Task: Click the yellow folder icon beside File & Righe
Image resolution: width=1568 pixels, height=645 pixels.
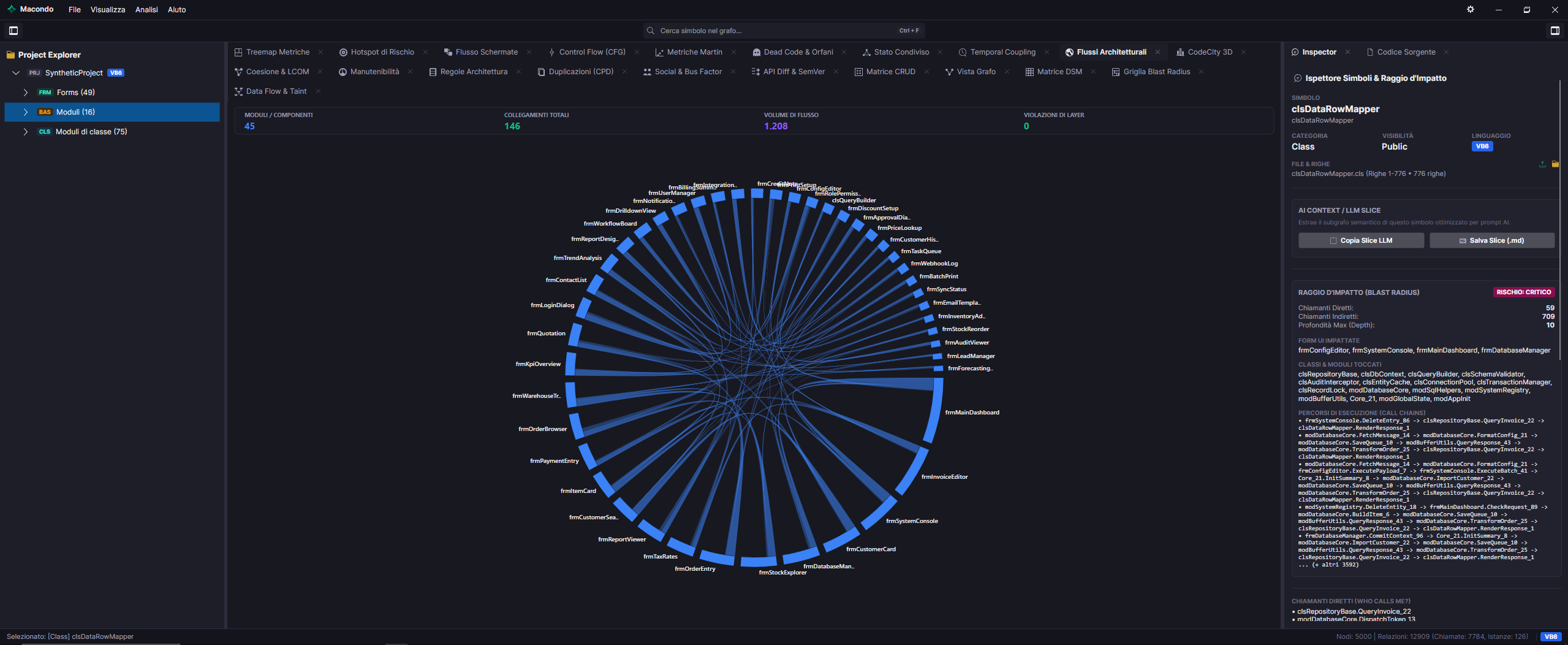Action: (x=1555, y=164)
